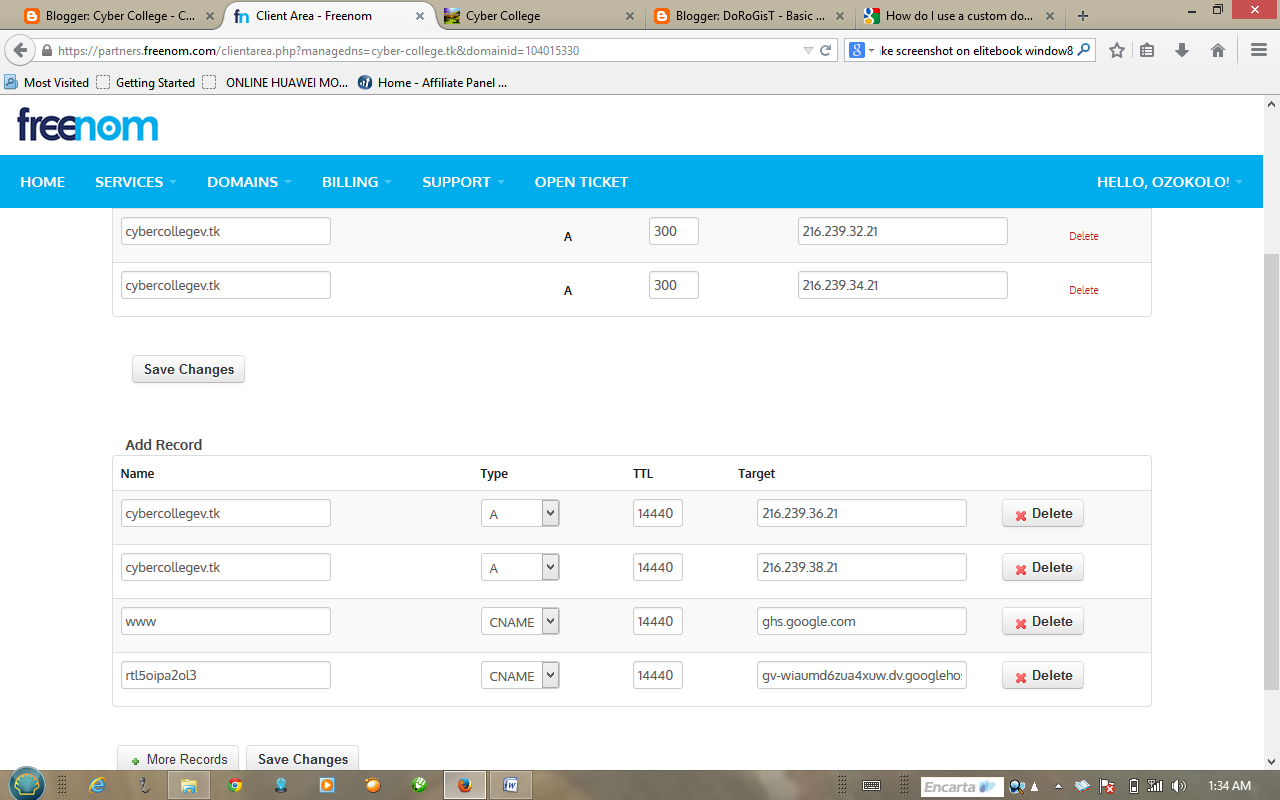Open the bookmarks list icon
This screenshot has width=1280, height=800.
(1148, 50)
